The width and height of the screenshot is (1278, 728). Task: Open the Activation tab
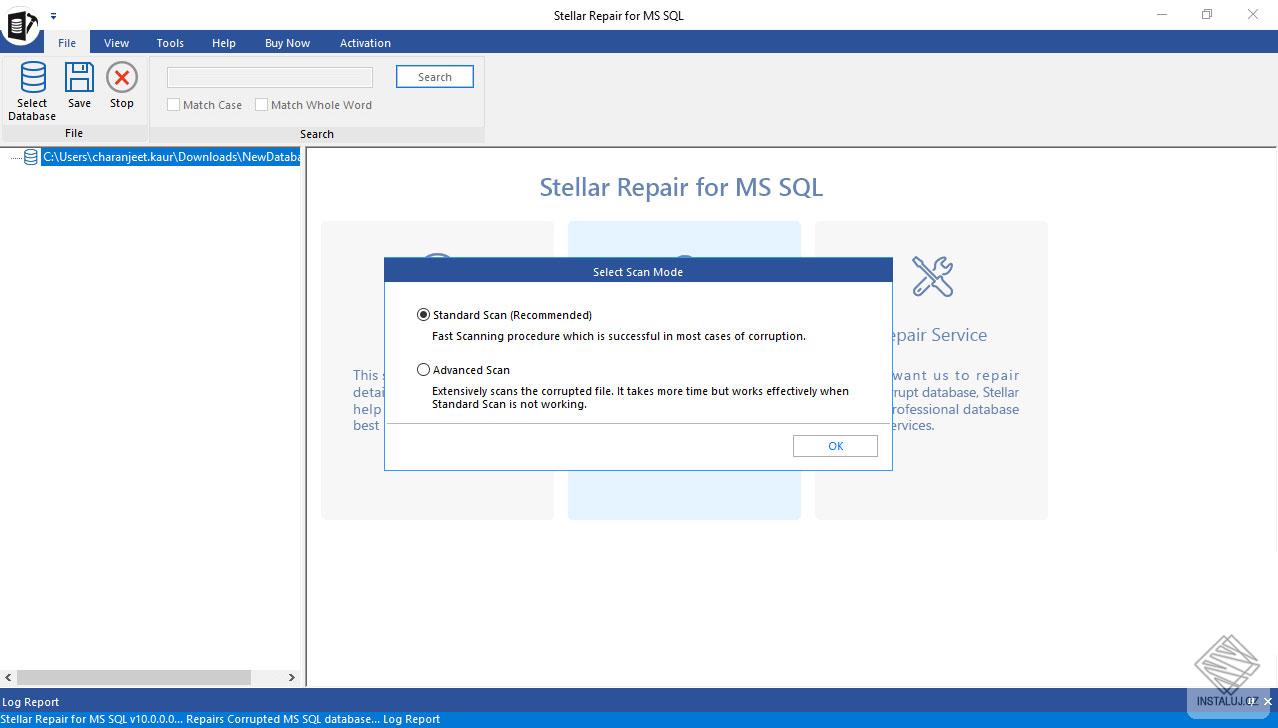pos(365,43)
